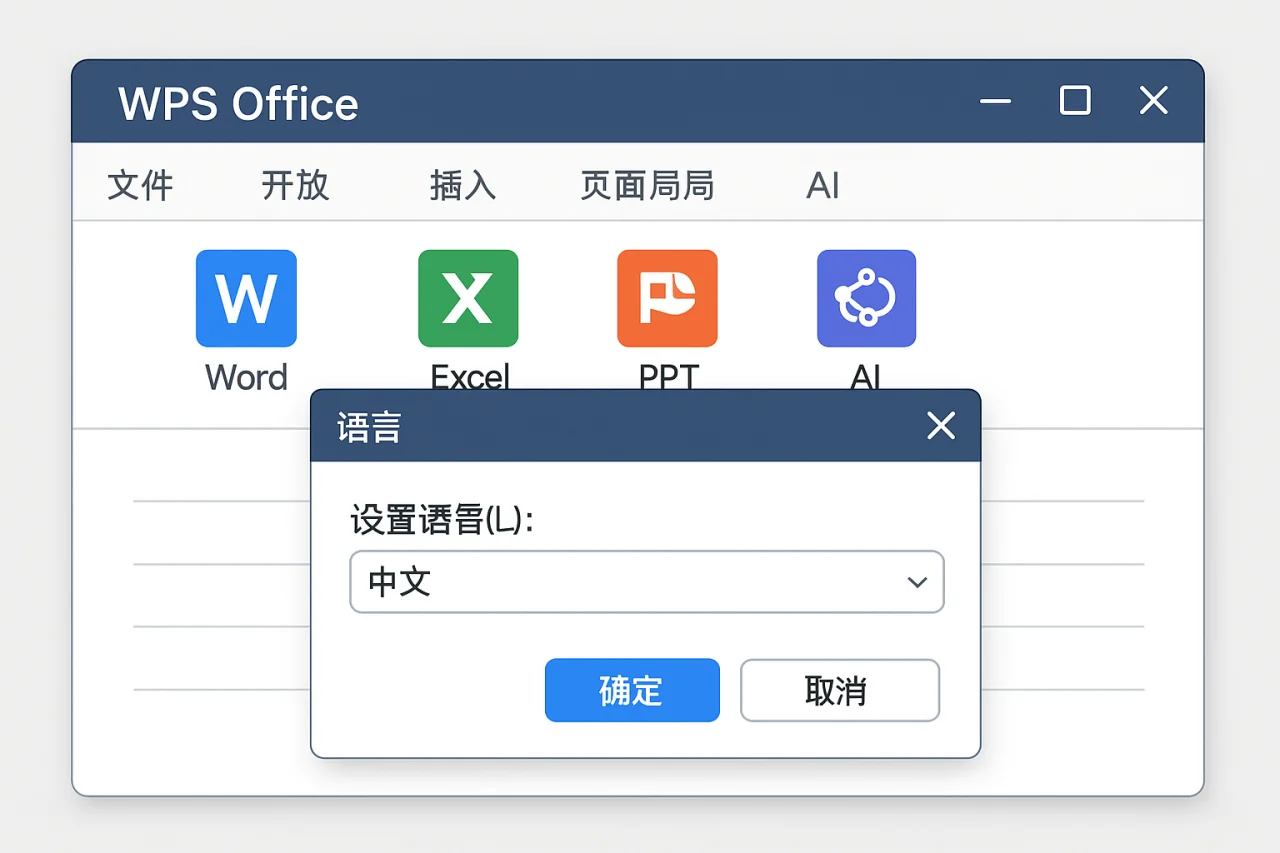Open the AI menu in the menu bar
Image resolution: width=1280 pixels, height=853 pixels.
click(822, 185)
